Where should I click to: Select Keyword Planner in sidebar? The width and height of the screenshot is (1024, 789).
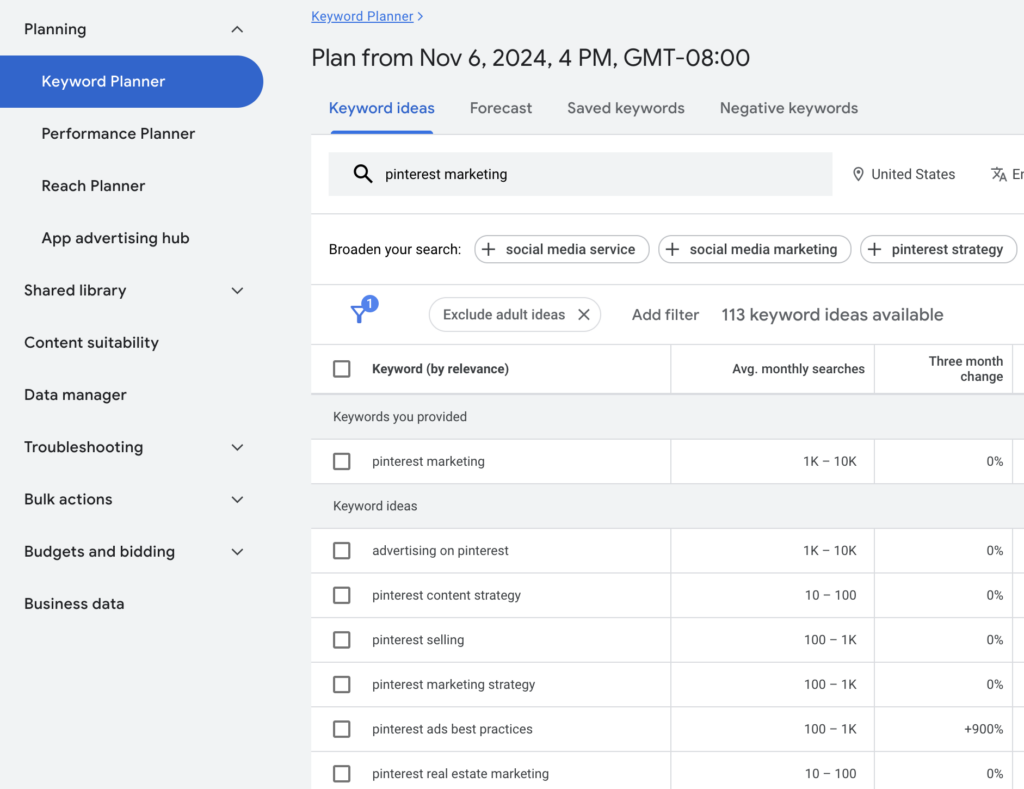pyautogui.click(x=131, y=82)
